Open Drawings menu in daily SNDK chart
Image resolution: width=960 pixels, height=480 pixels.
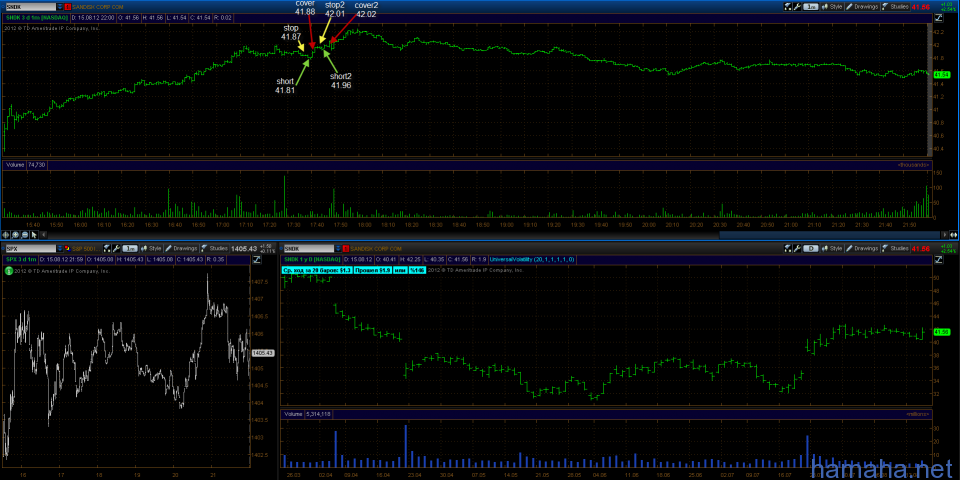(863, 249)
